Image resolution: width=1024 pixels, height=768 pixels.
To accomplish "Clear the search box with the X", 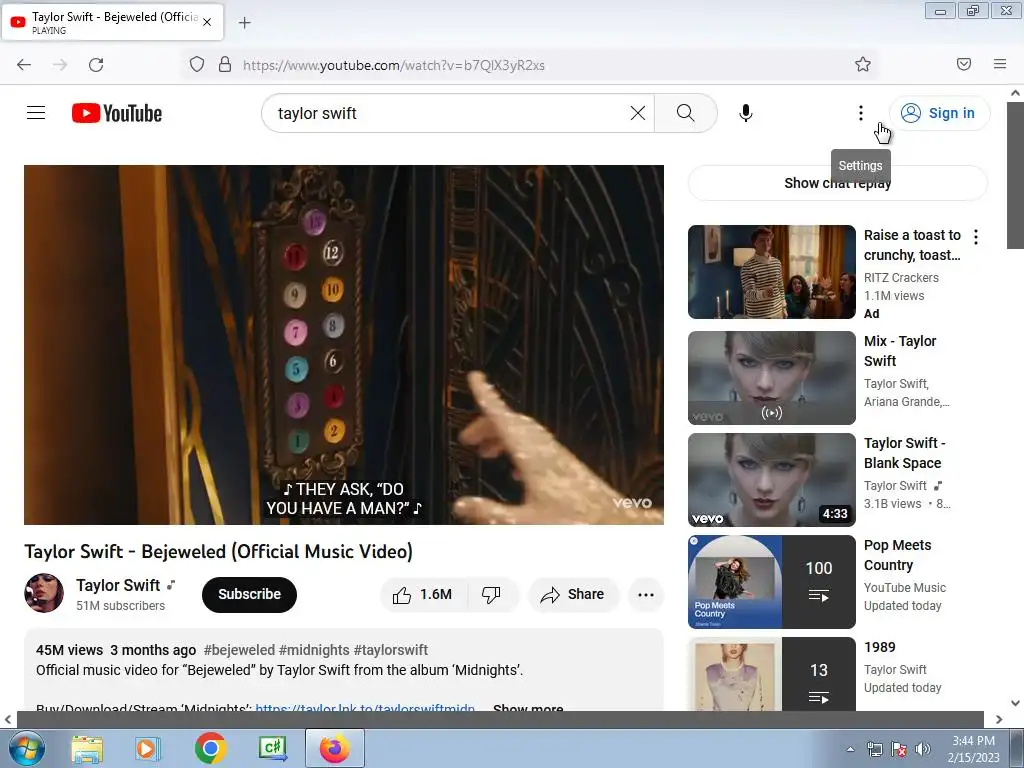I will tap(637, 113).
